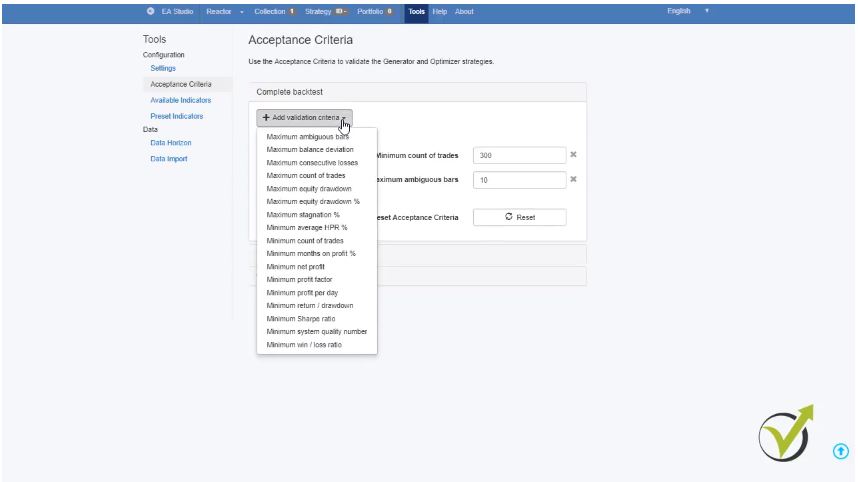Delete the Maximum ambiguous bars criterion
The width and height of the screenshot is (858, 482).
(573, 180)
